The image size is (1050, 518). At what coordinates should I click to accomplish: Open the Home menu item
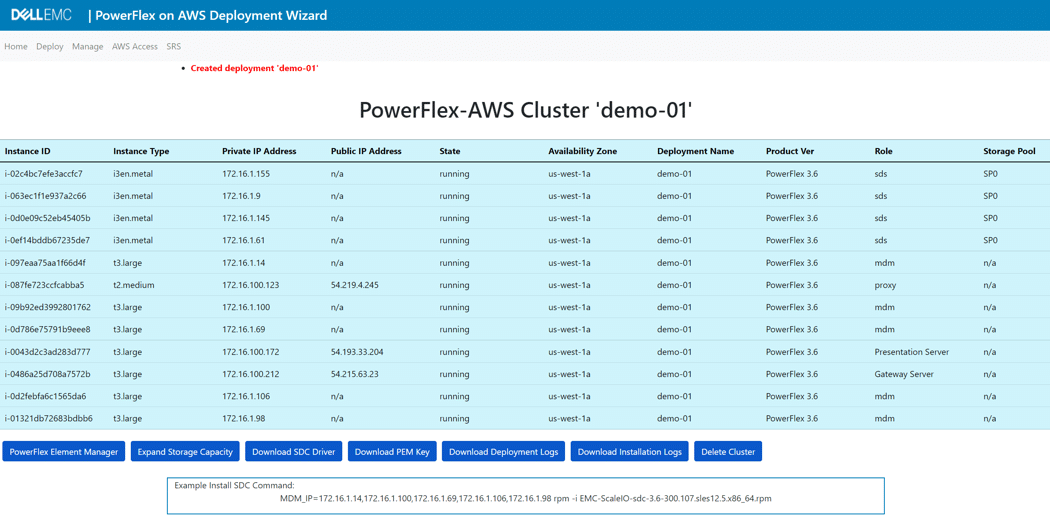tap(16, 47)
